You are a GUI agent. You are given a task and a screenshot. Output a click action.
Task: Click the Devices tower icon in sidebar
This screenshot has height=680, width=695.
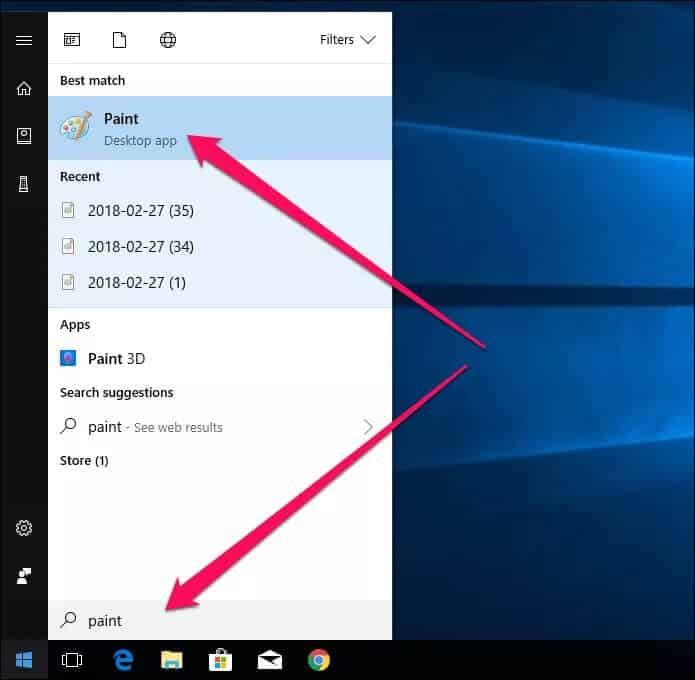[23, 184]
